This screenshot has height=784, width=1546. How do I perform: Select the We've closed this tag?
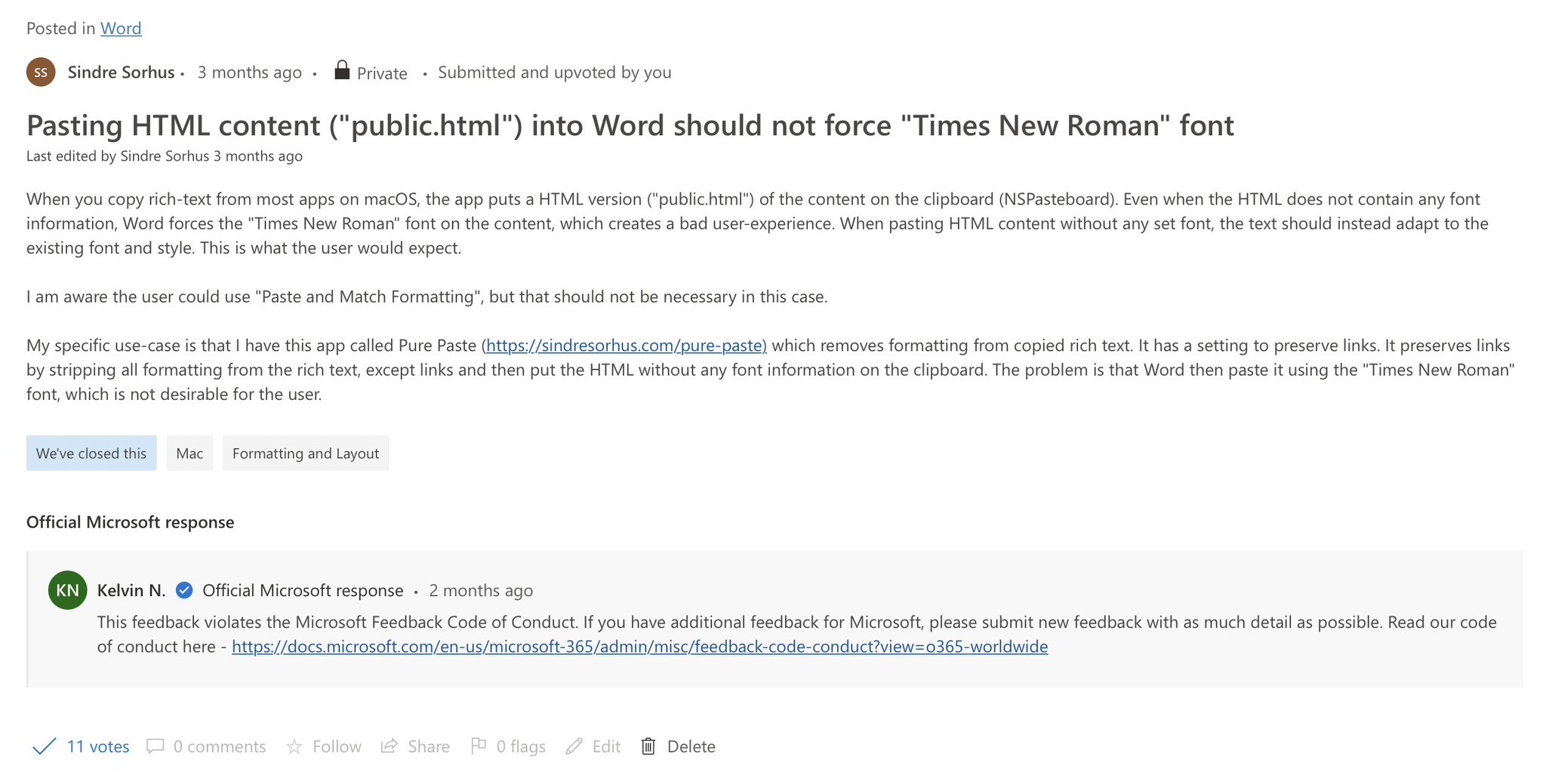pyautogui.click(x=91, y=453)
